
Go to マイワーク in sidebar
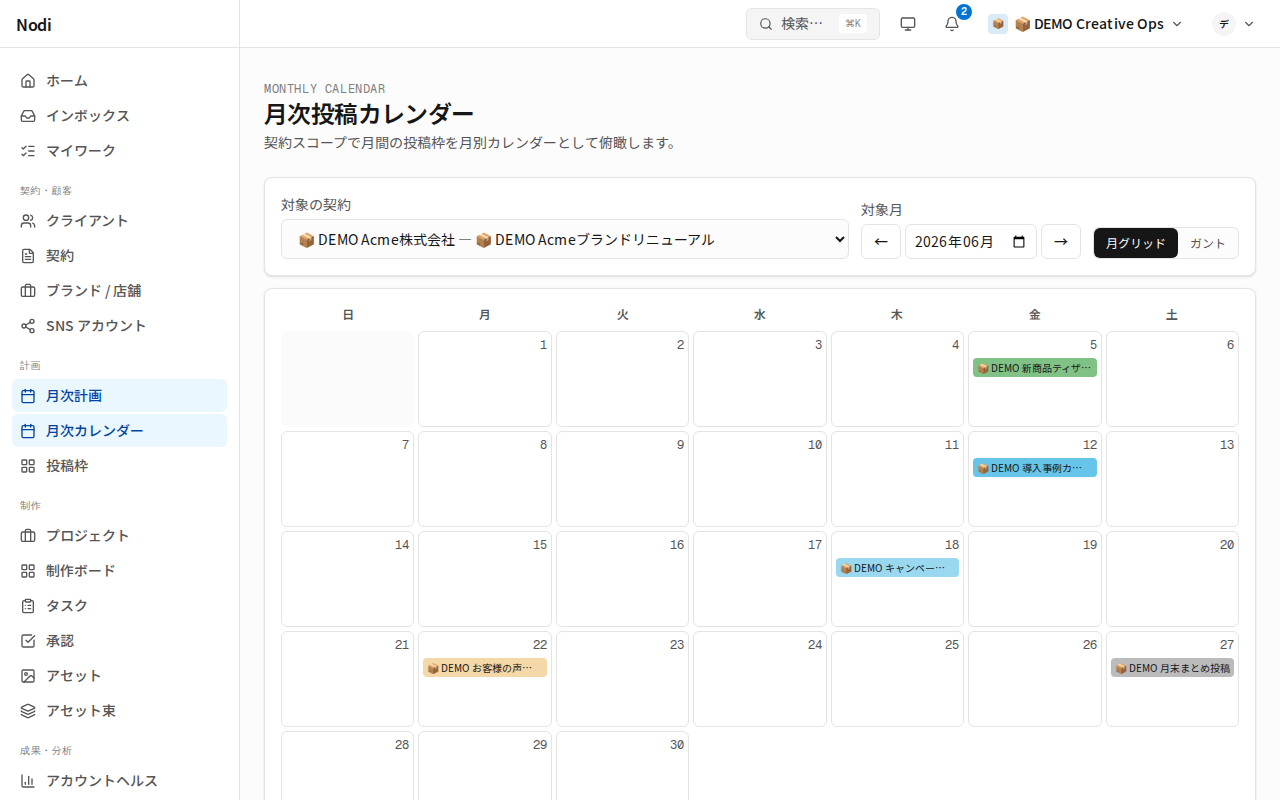coord(119,150)
